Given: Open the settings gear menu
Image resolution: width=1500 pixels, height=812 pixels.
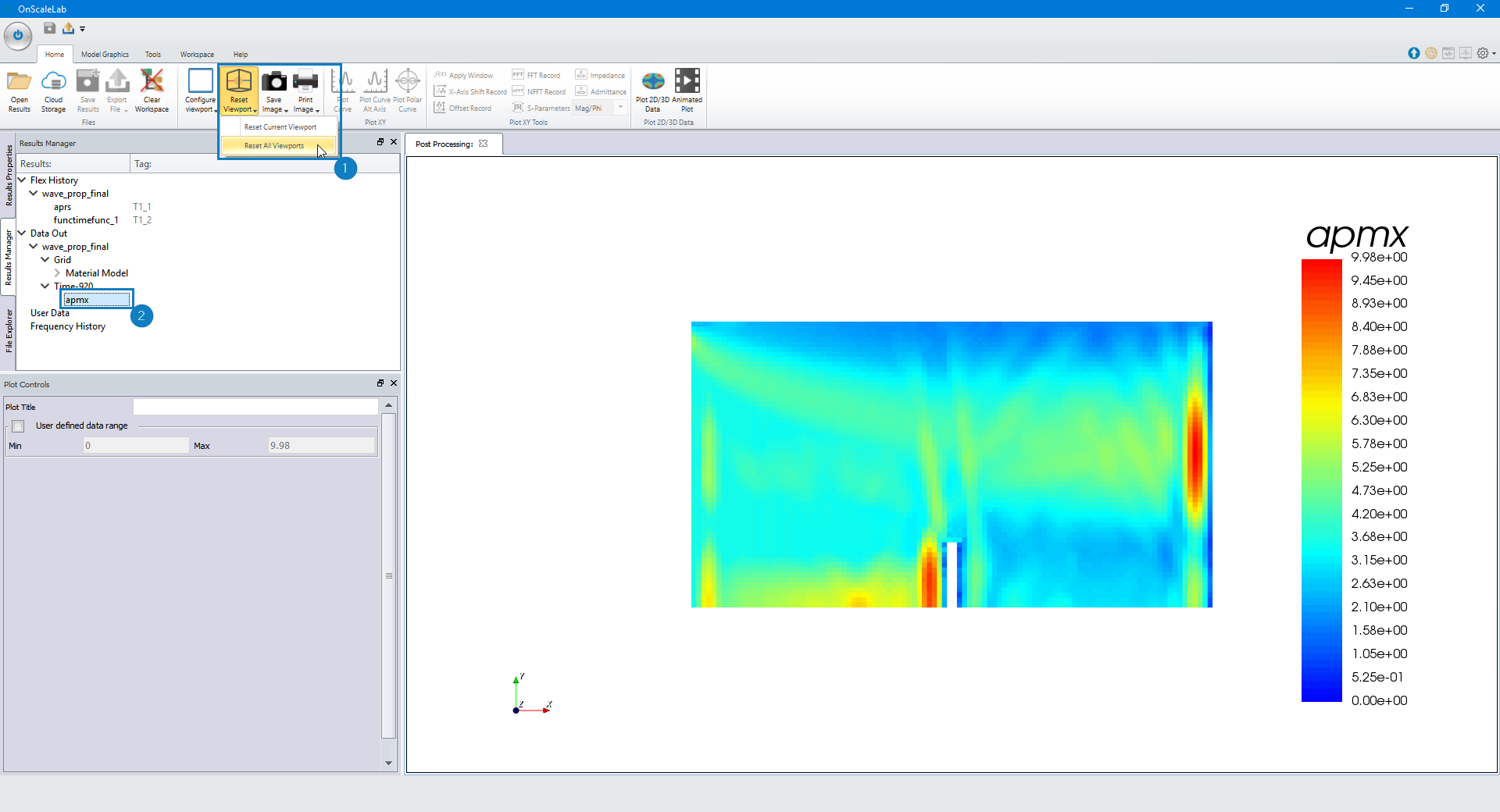Looking at the screenshot, I should (1486, 53).
